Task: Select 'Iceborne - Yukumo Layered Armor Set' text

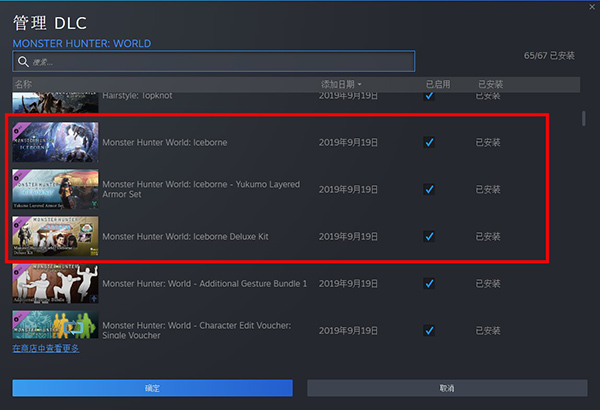Action: [x=201, y=189]
